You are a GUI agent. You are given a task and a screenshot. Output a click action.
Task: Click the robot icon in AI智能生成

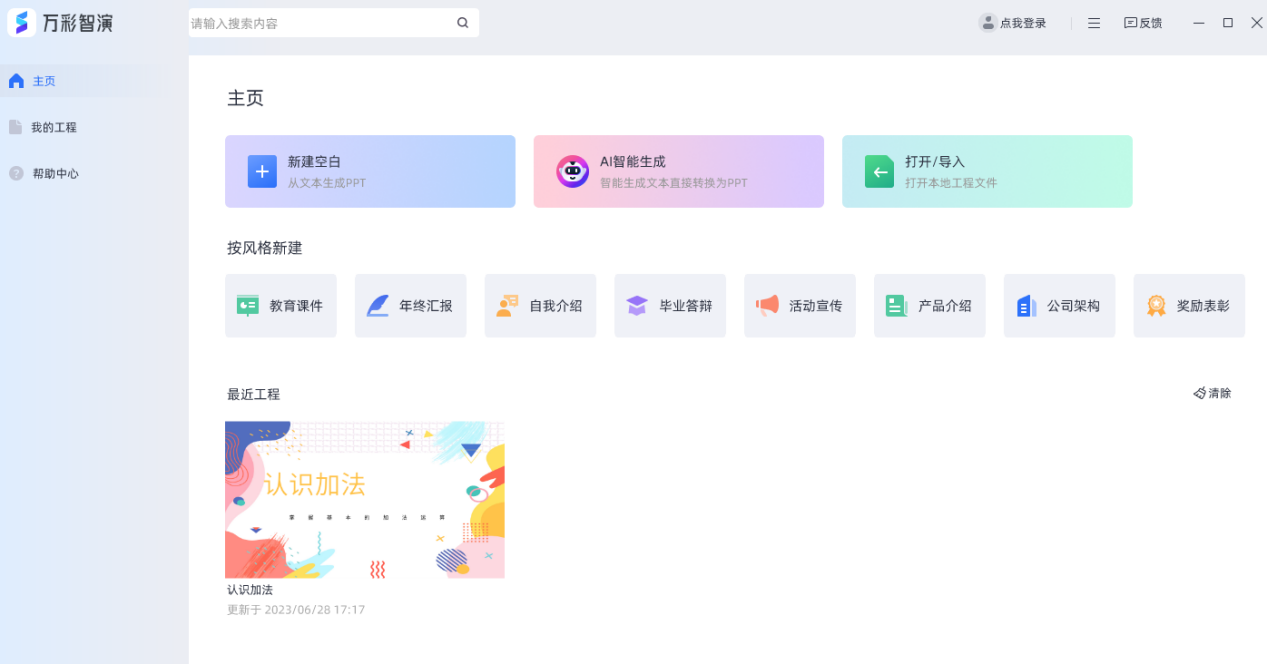click(572, 172)
